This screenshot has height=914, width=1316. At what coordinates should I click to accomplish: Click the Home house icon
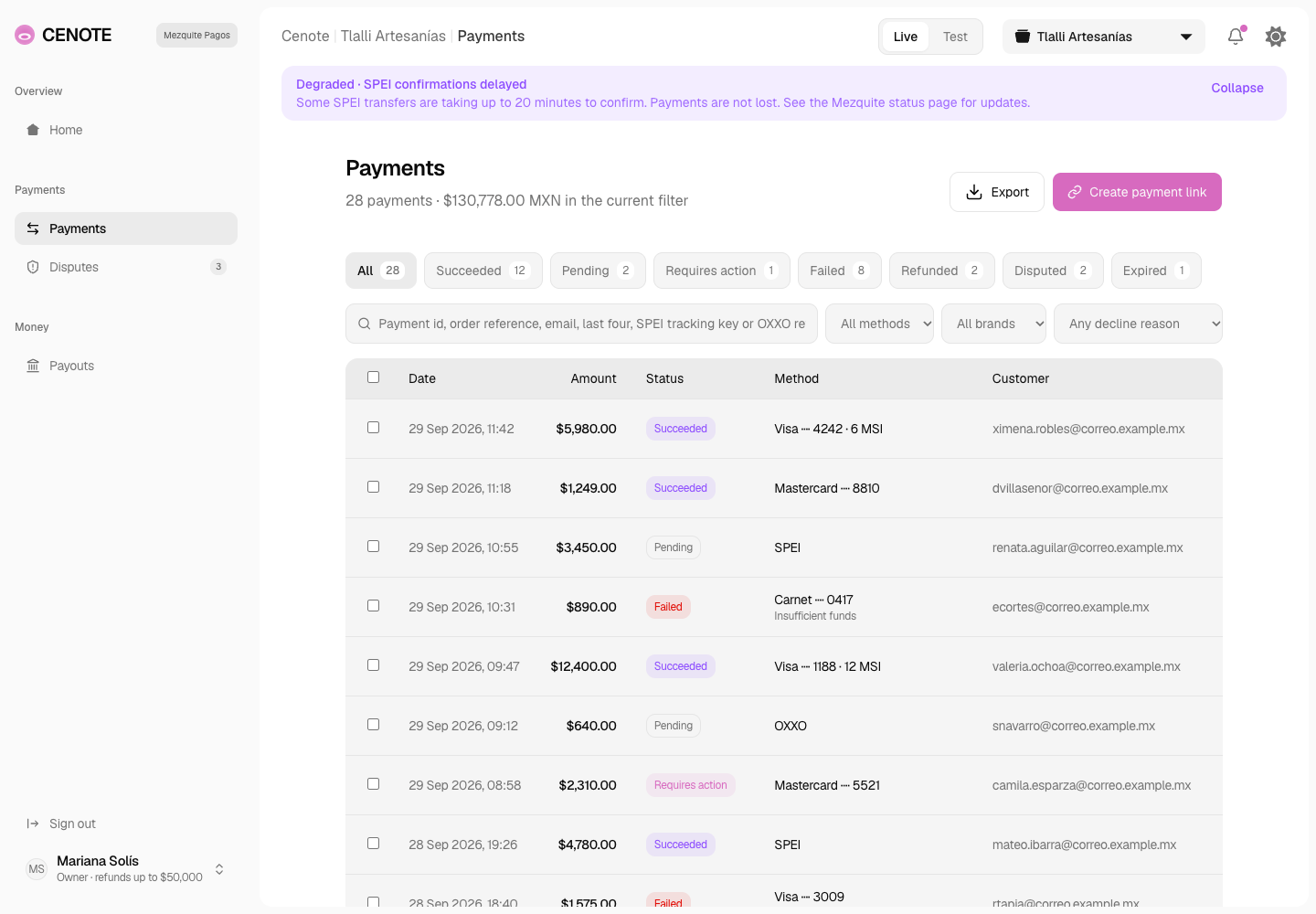point(33,130)
